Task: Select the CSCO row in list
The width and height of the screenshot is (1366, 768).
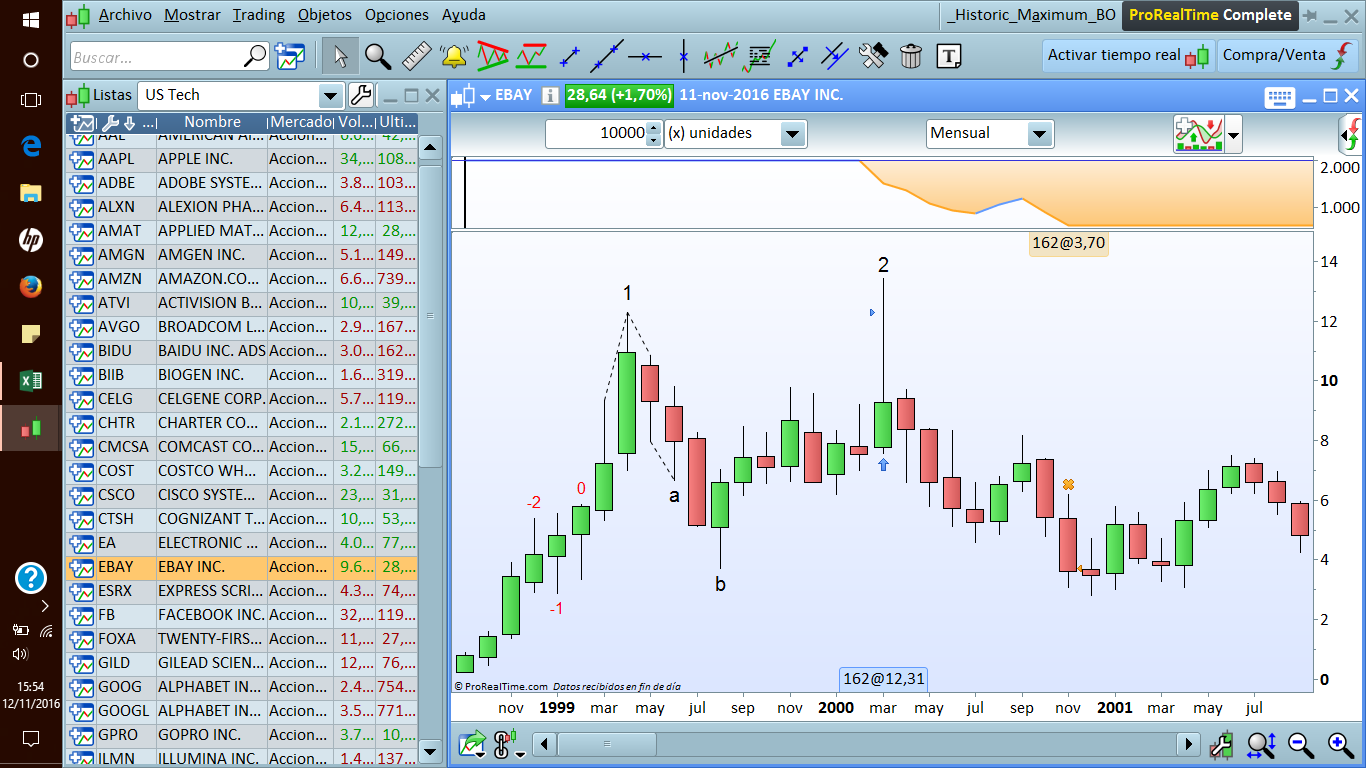Action: [241, 495]
